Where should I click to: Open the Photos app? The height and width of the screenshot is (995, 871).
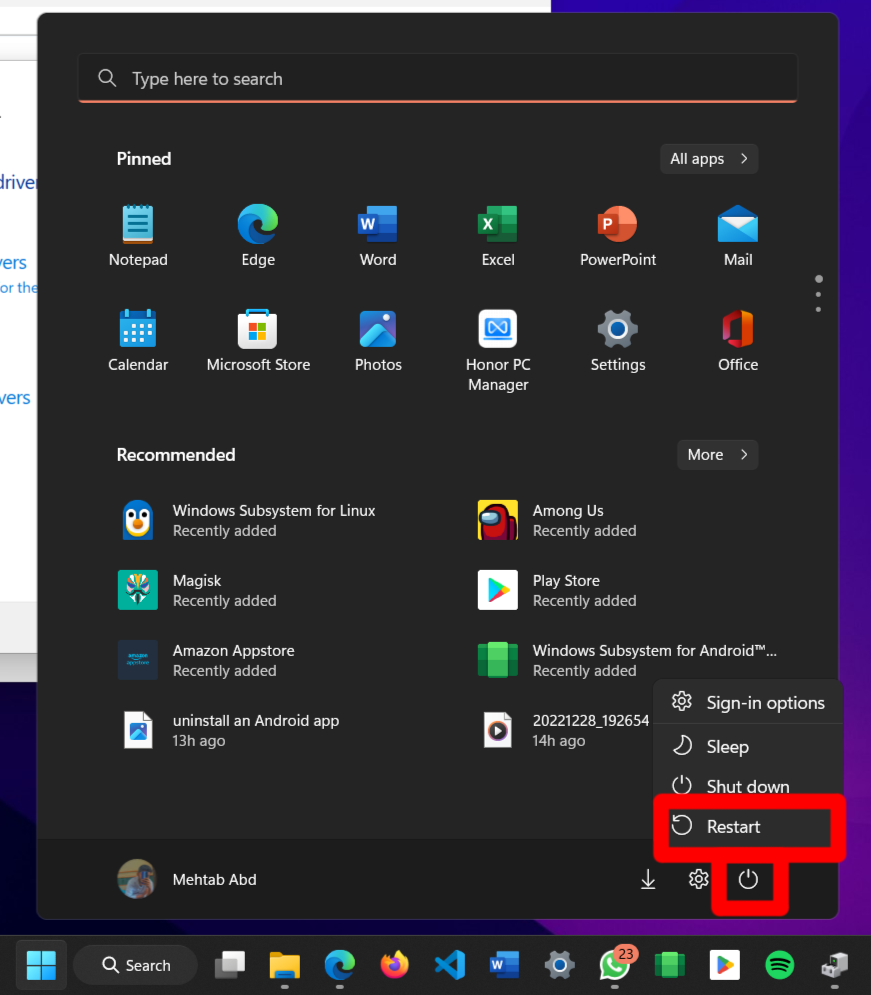(377, 341)
